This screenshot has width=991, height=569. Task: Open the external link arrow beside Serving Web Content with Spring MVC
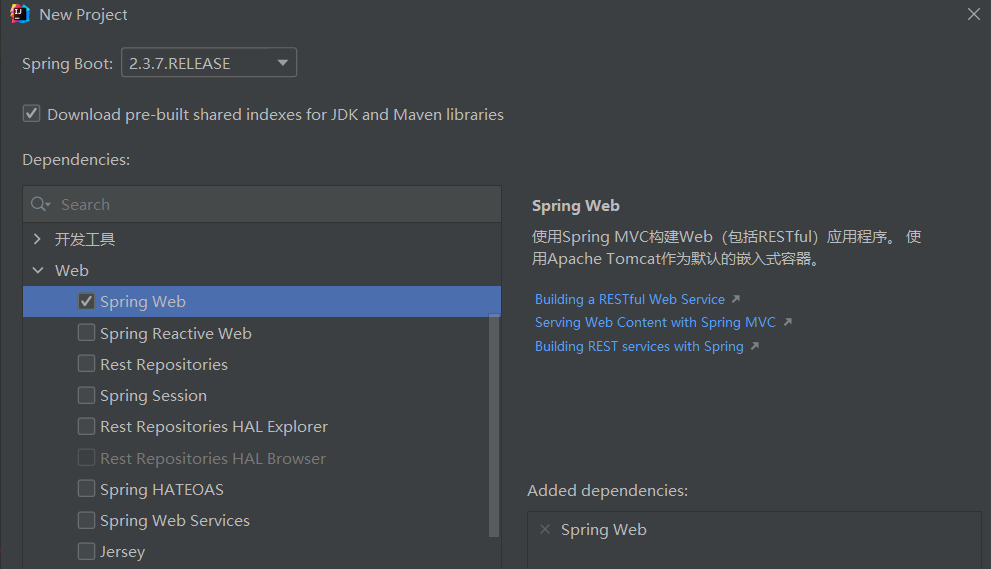coord(787,322)
